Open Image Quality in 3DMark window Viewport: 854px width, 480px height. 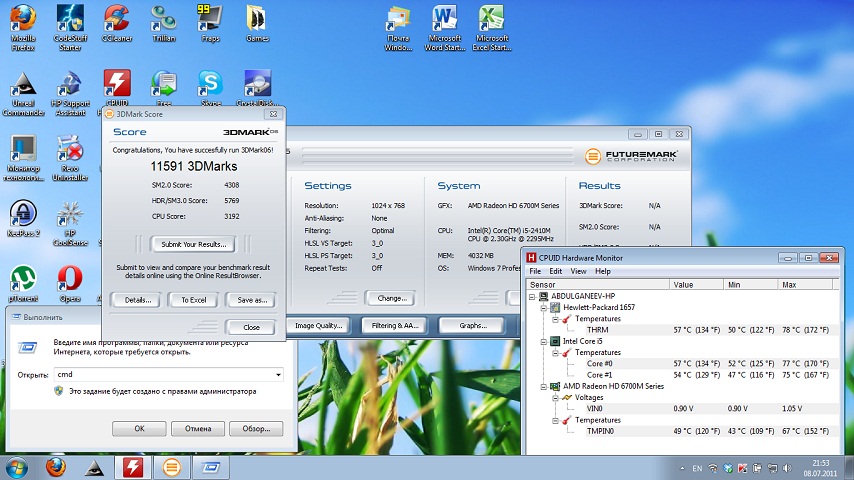click(x=319, y=325)
